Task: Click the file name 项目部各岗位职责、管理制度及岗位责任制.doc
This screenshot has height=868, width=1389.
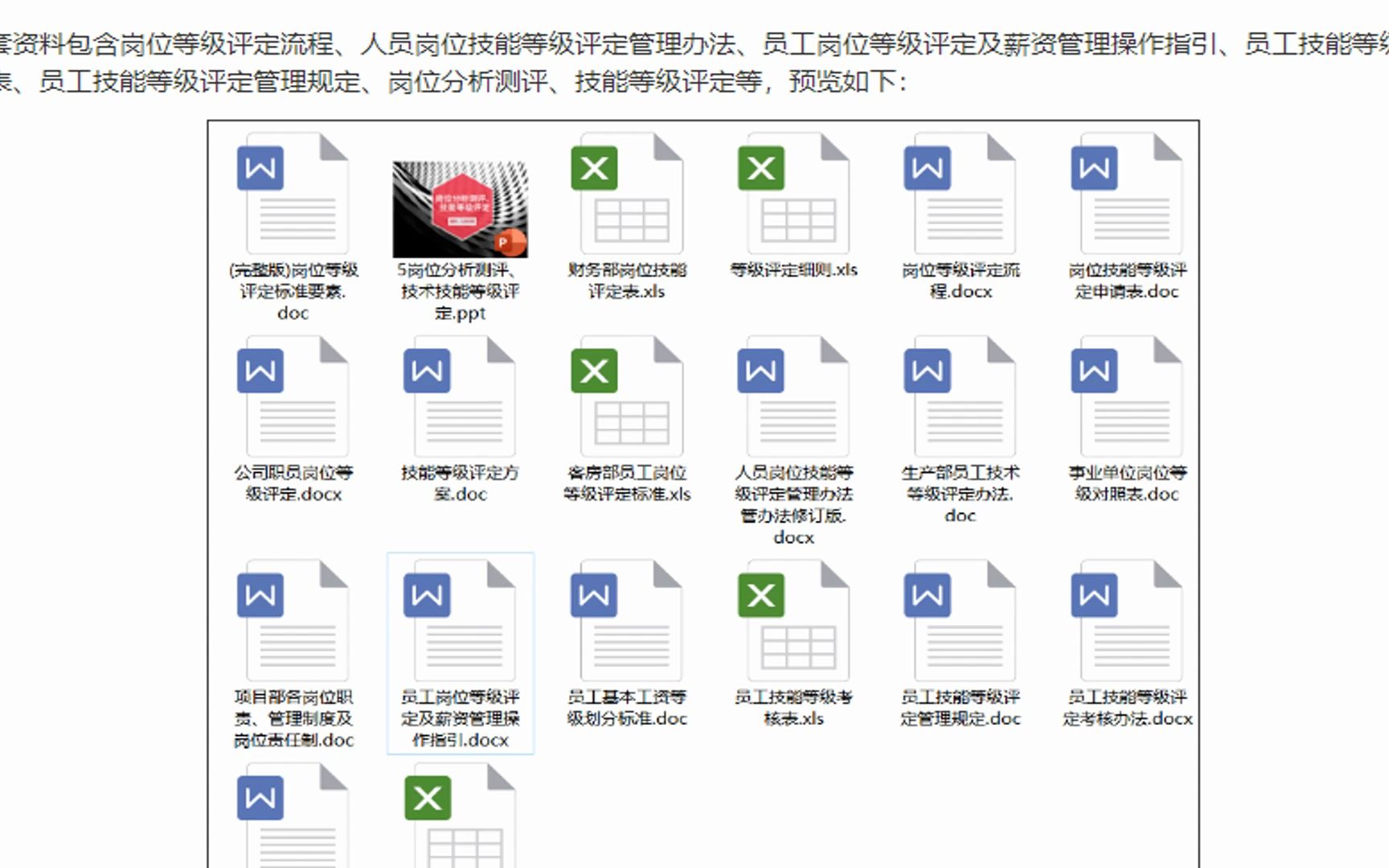Action: 293,718
